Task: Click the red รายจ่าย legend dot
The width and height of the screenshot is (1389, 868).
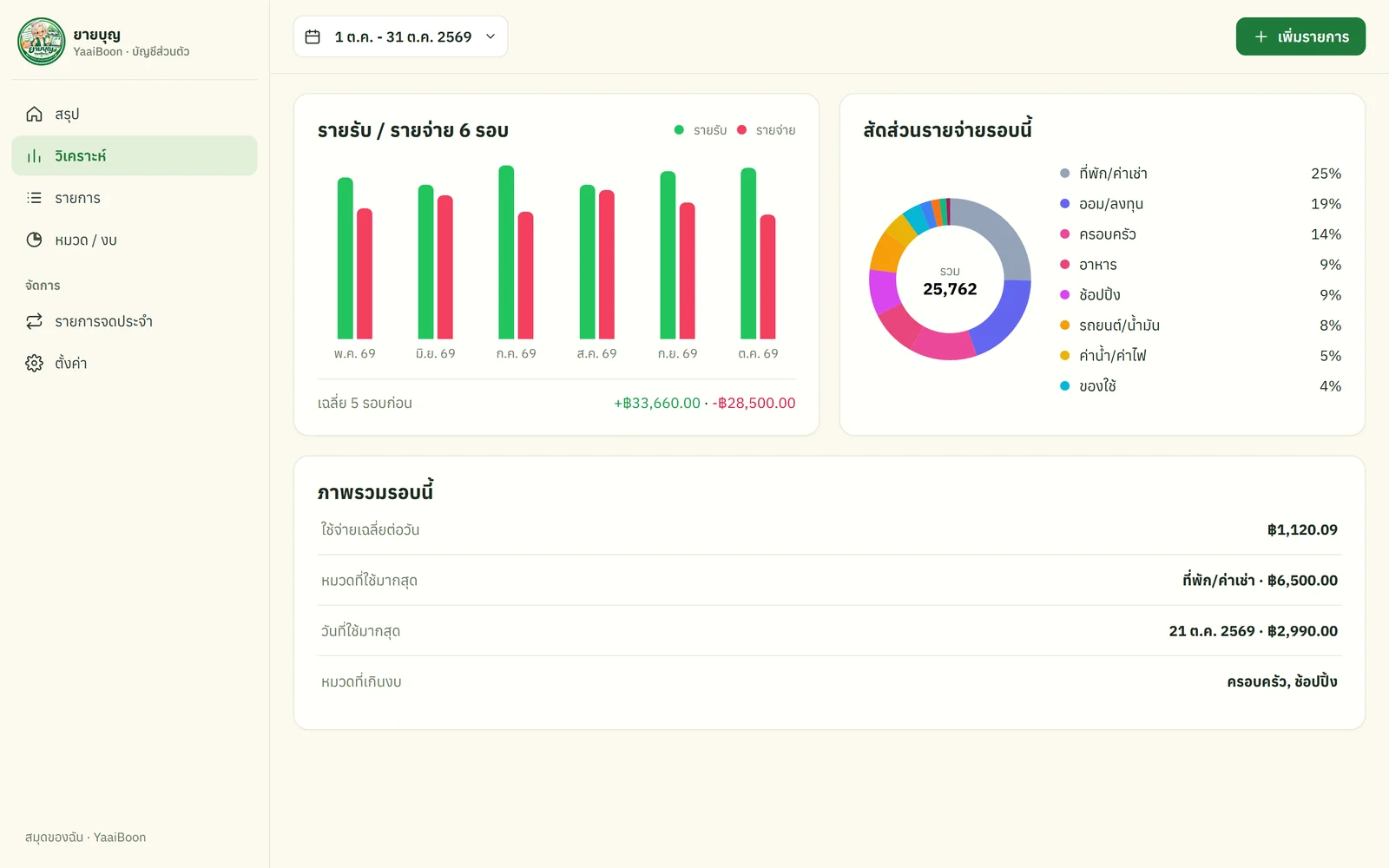Action: [x=741, y=130]
